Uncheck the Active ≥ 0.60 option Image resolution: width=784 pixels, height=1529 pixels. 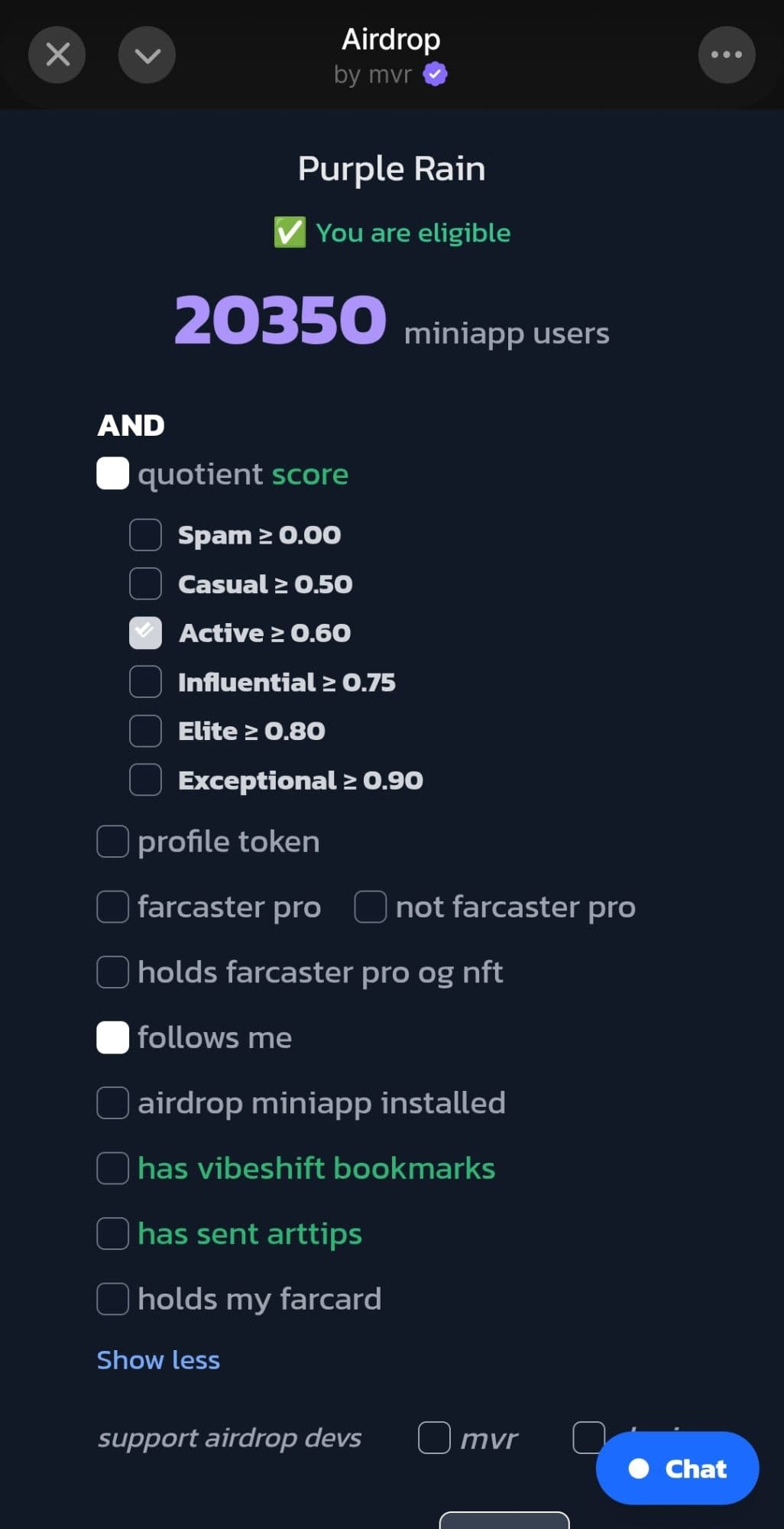[145, 633]
